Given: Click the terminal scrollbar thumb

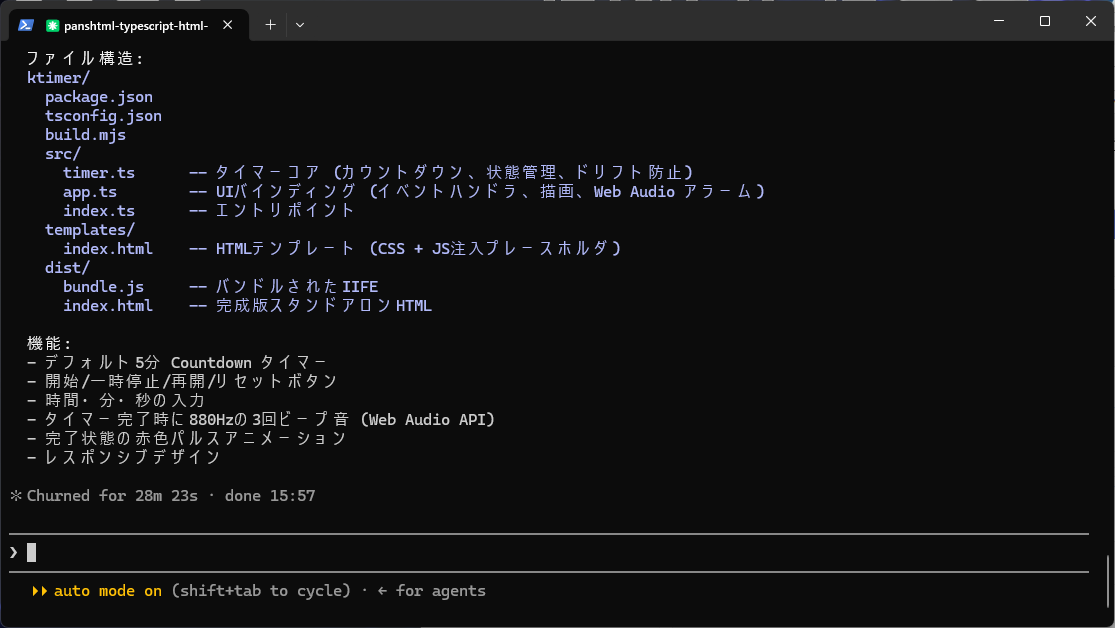Looking at the screenshot, I should point(1108,580).
